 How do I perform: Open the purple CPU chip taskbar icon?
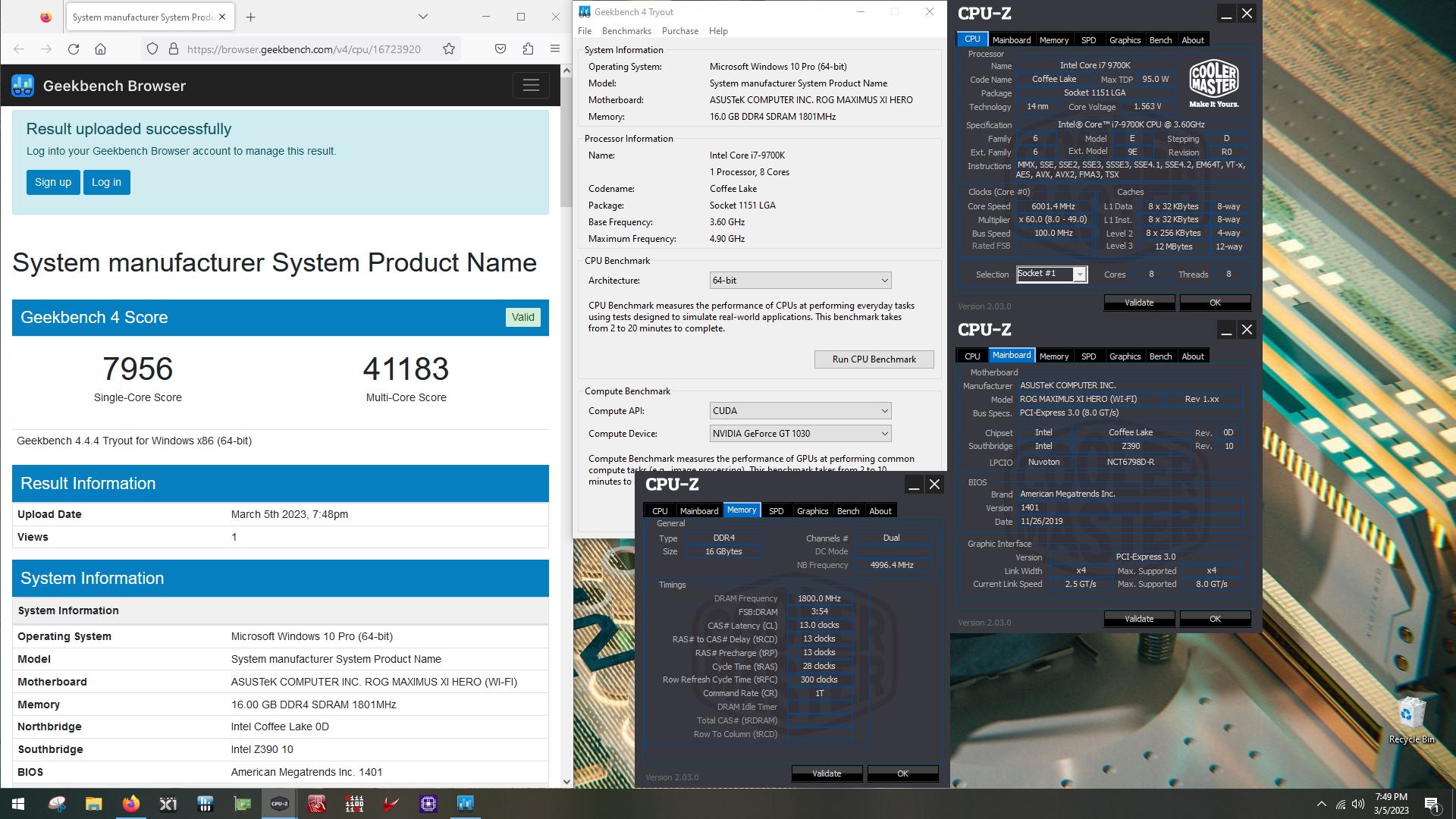coord(428,804)
